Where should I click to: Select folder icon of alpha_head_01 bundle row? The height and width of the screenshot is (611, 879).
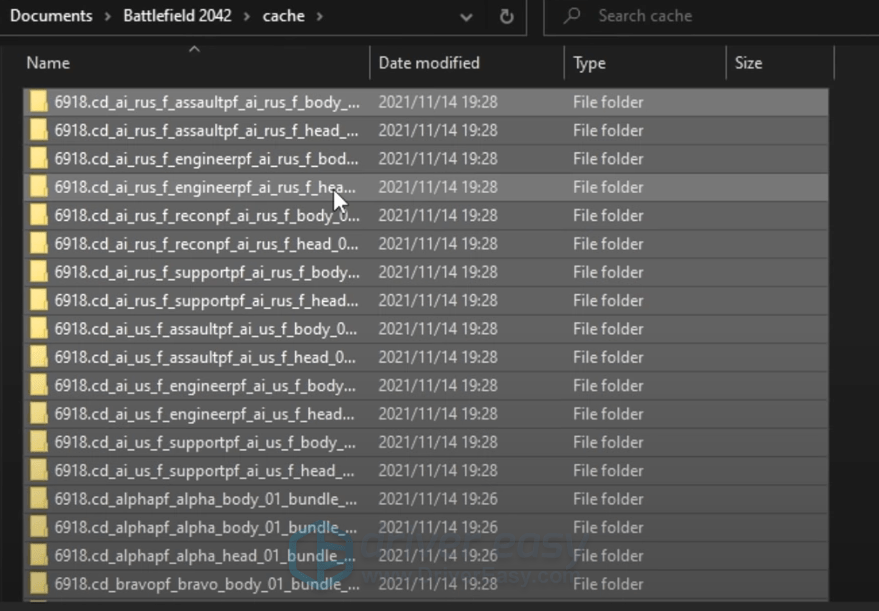39,556
